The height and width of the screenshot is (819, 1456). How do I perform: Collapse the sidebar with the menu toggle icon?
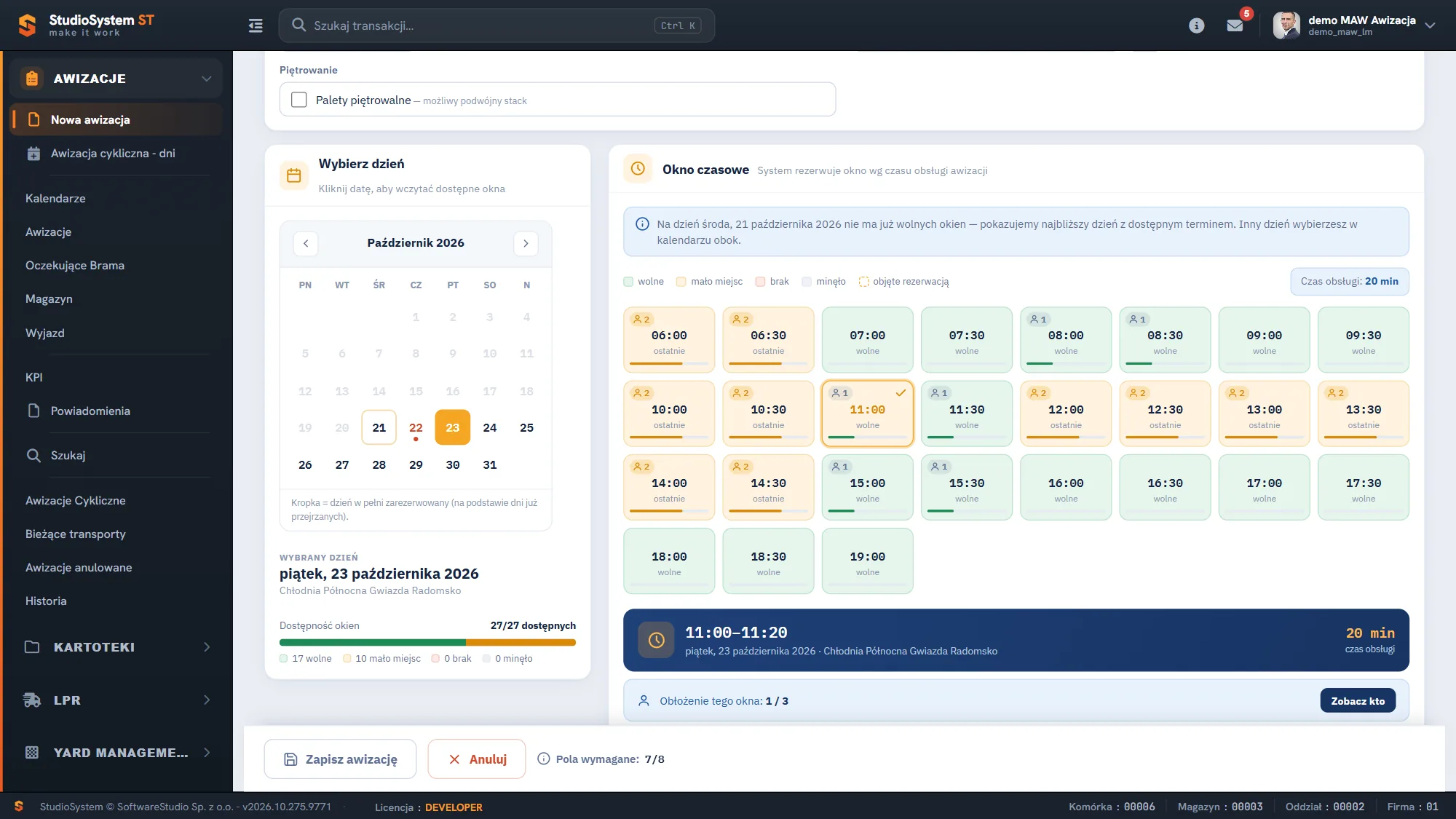(x=256, y=25)
